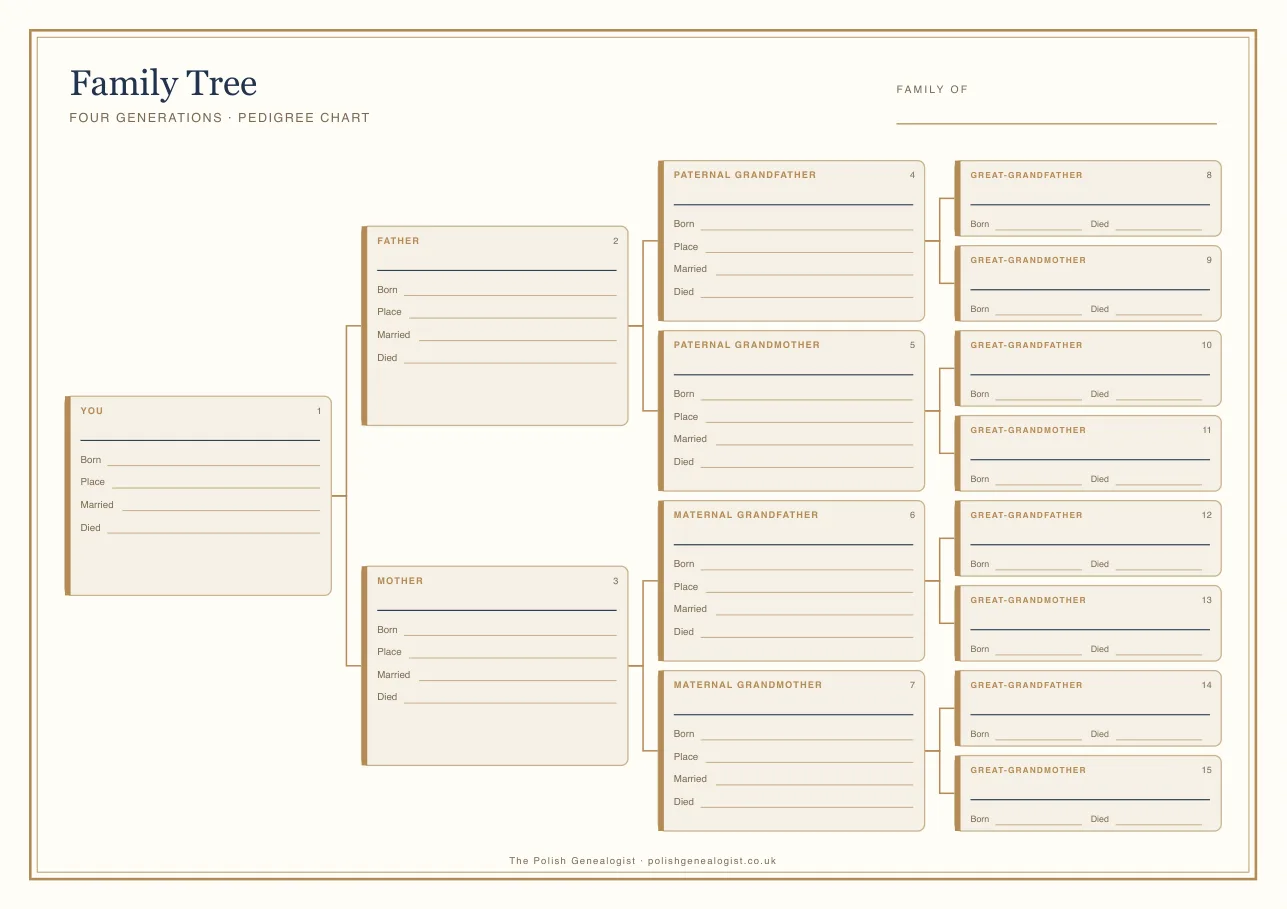Screen dimensions: 1287x909
Task: Click the 'YOU' box heading
Action: pos(92,411)
